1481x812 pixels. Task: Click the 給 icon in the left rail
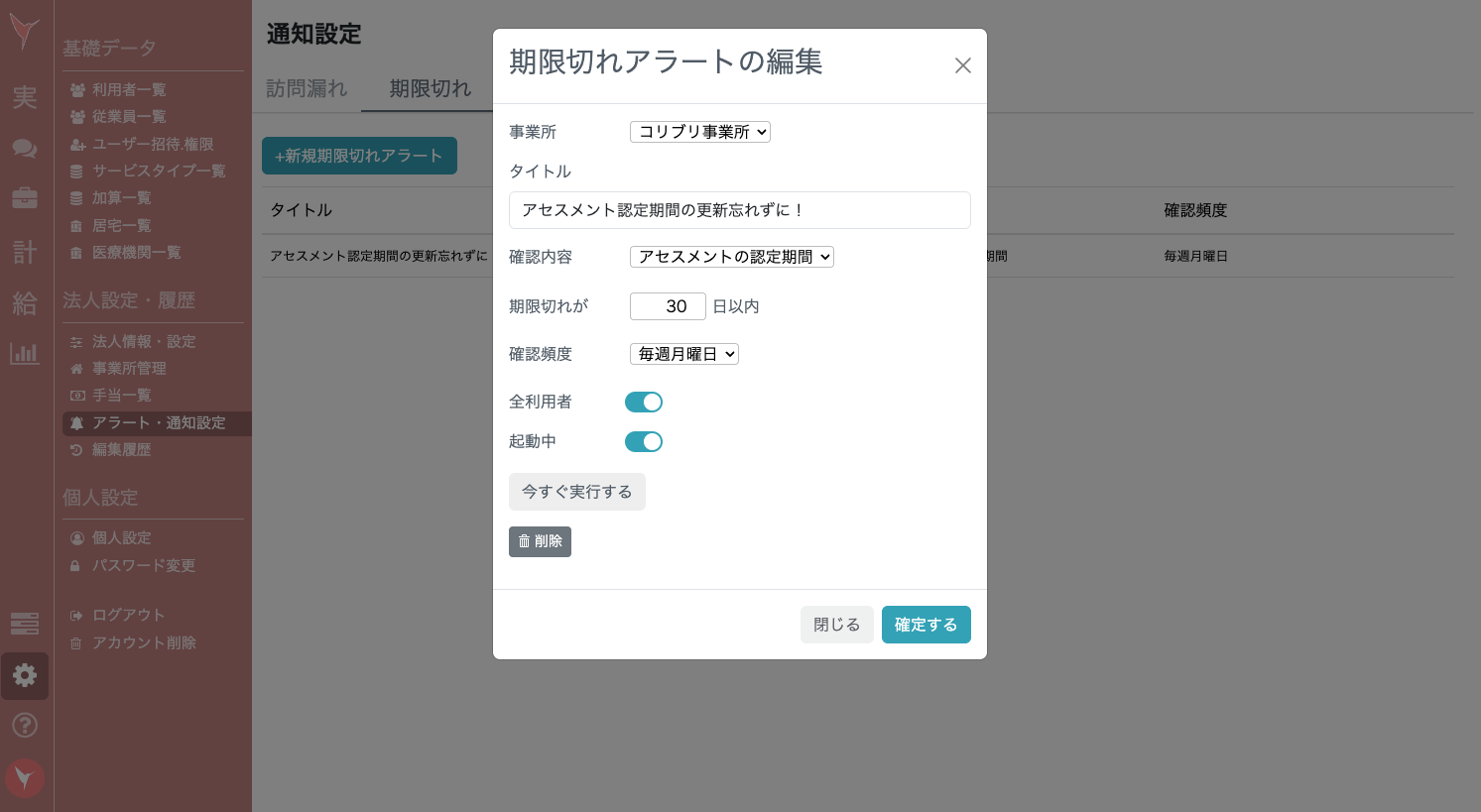pos(25,304)
